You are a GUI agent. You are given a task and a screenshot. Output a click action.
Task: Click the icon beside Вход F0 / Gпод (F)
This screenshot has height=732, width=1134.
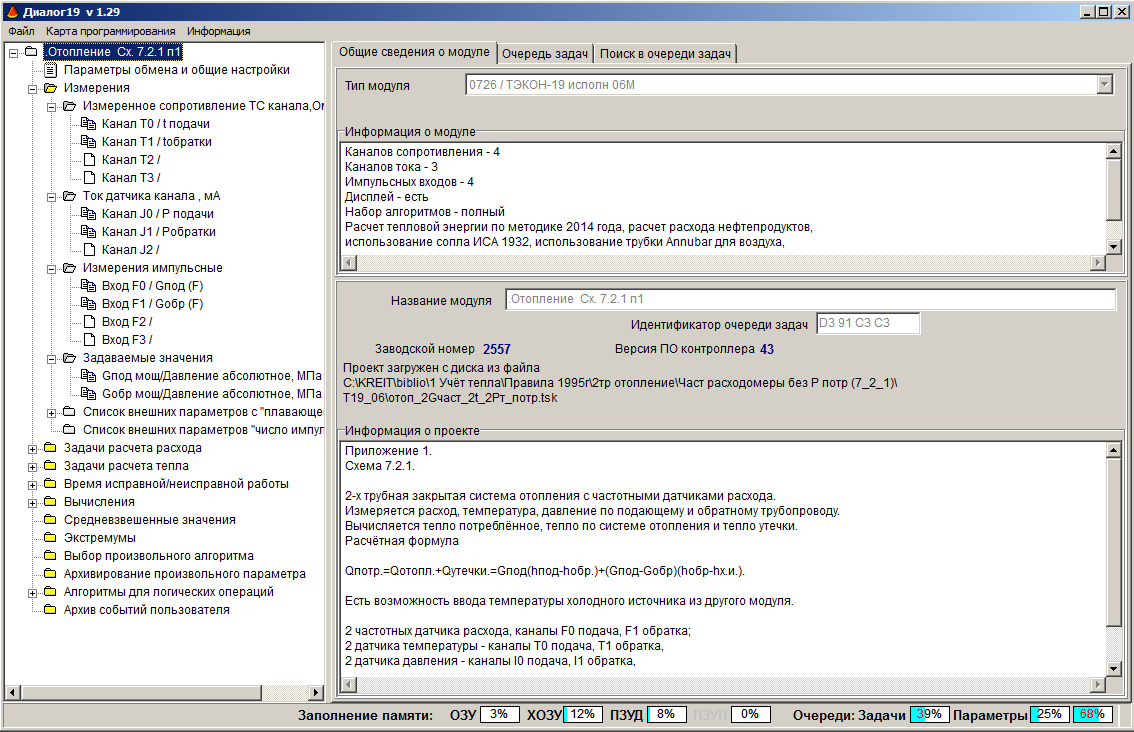(88, 286)
